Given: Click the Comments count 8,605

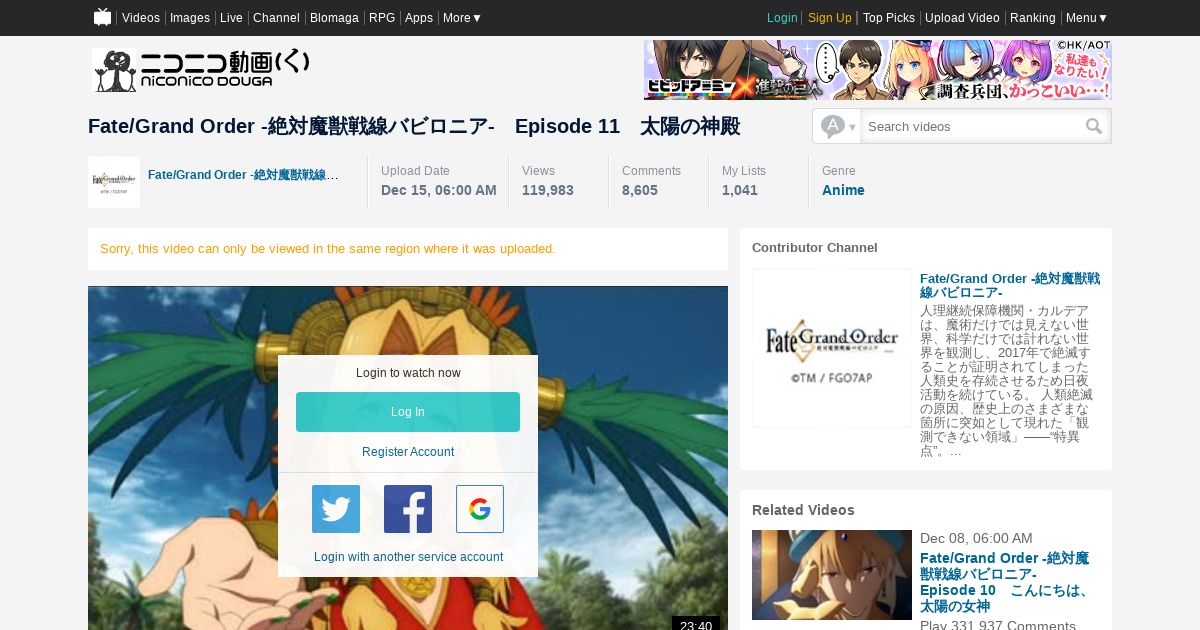Looking at the screenshot, I should coord(640,190).
